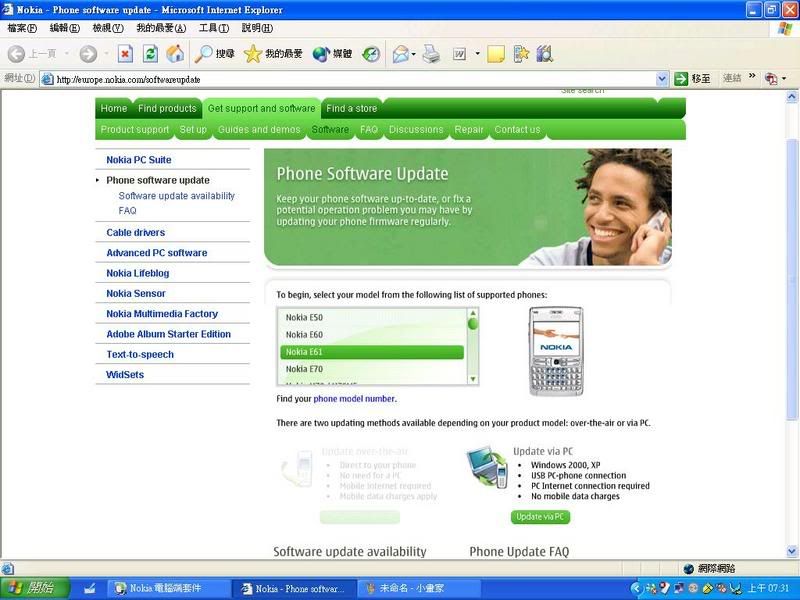Open the Windows Start button
The width and height of the screenshot is (800, 600).
pyautogui.click(x=35, y=588)
